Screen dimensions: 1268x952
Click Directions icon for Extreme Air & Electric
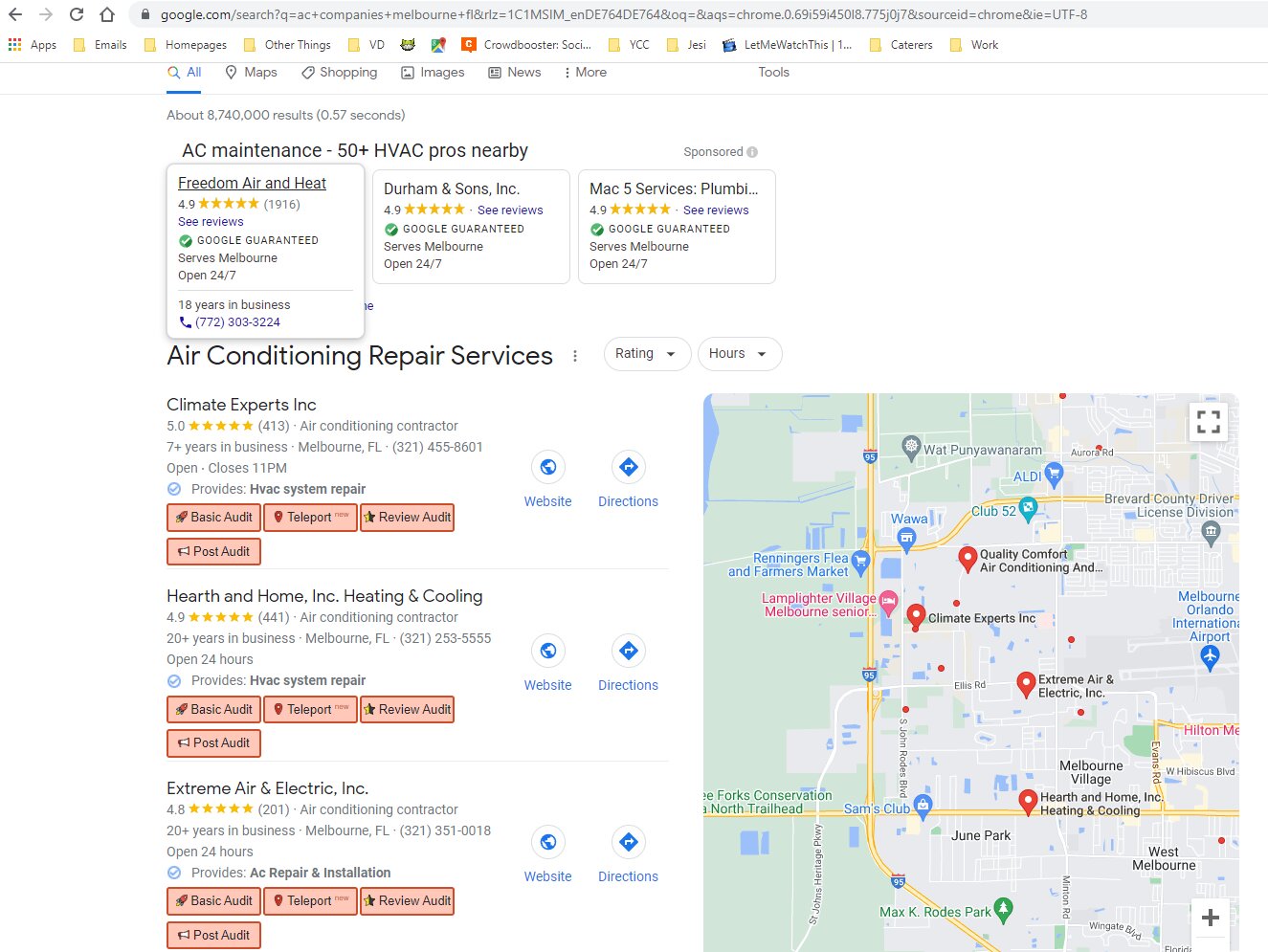pos(629,842)
